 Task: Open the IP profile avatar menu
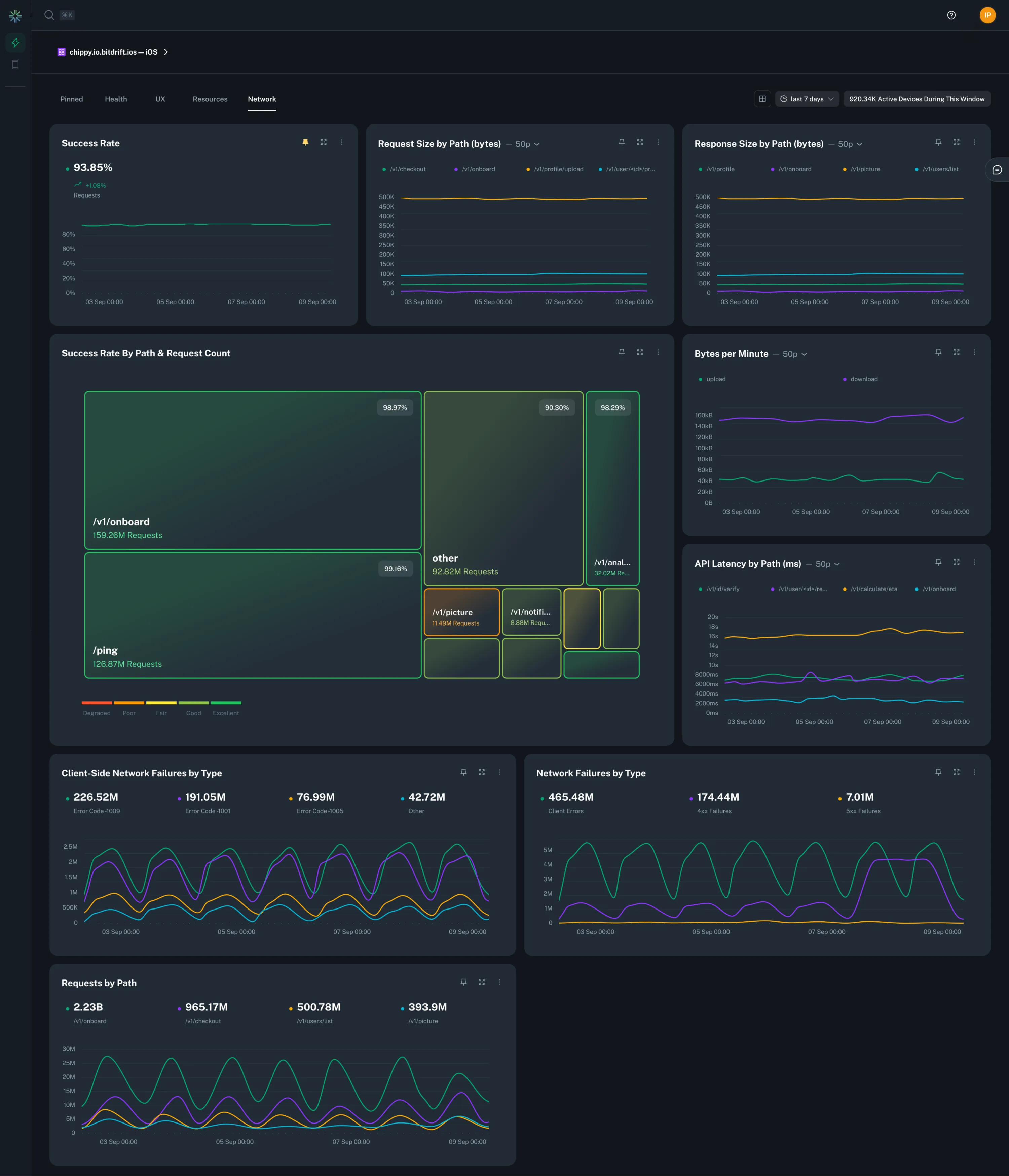pyautogui.click(x=987, y=15)
